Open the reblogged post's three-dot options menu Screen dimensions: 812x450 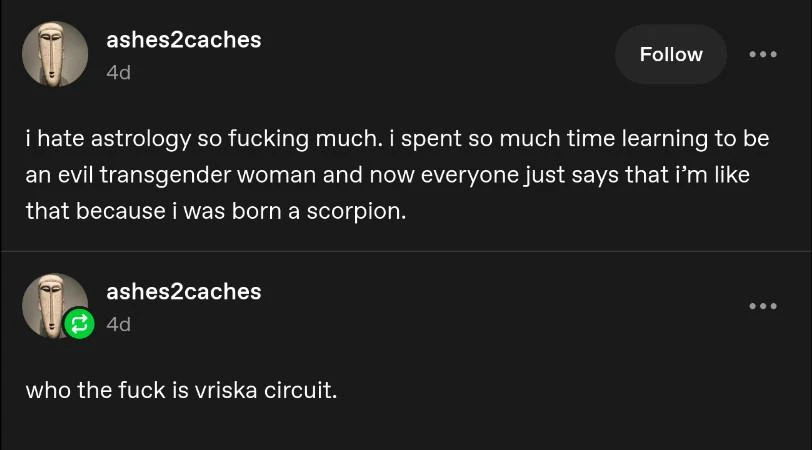(x=762, y=306)
